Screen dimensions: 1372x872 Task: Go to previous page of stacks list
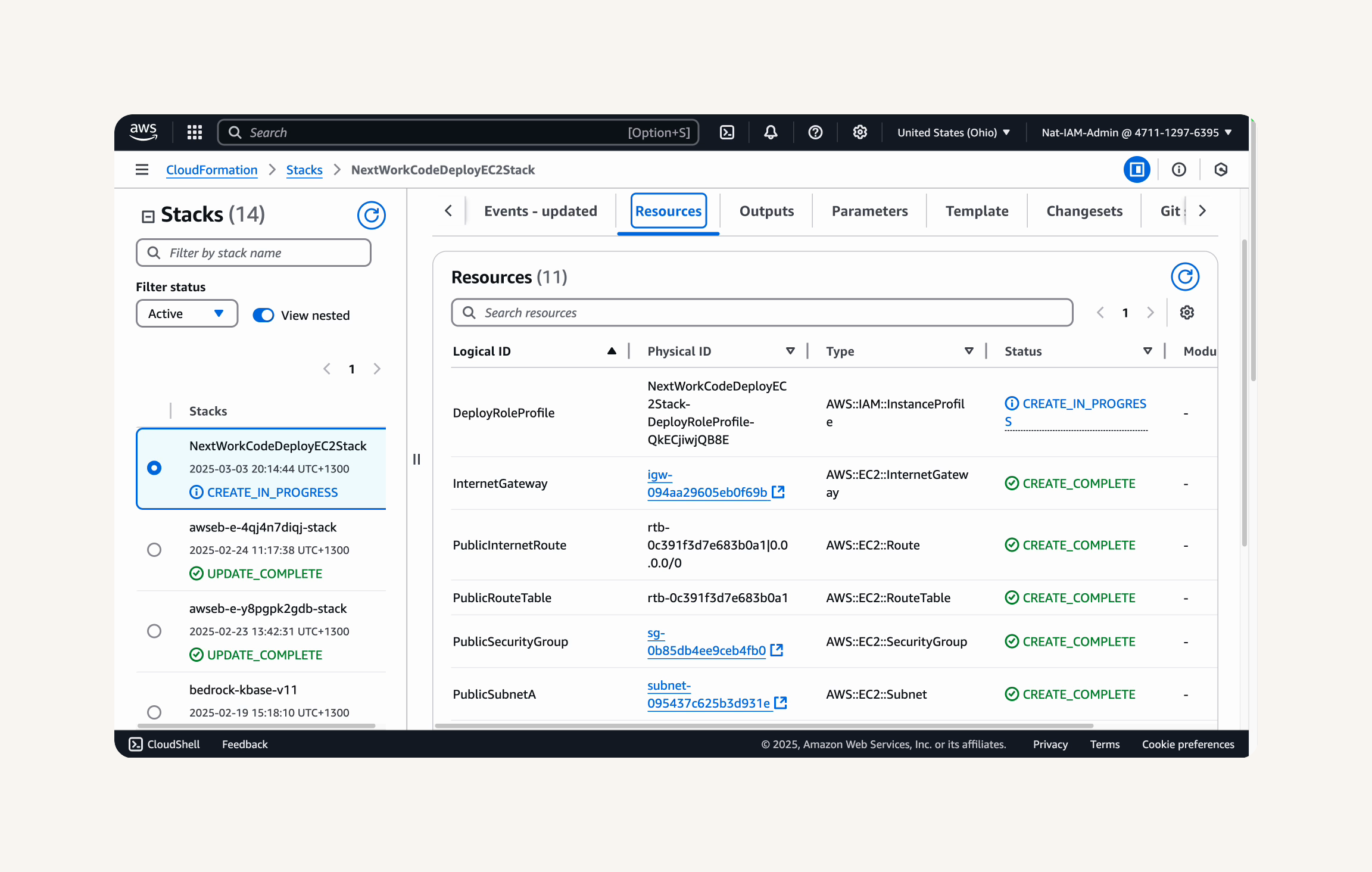[x=327, y=369]
